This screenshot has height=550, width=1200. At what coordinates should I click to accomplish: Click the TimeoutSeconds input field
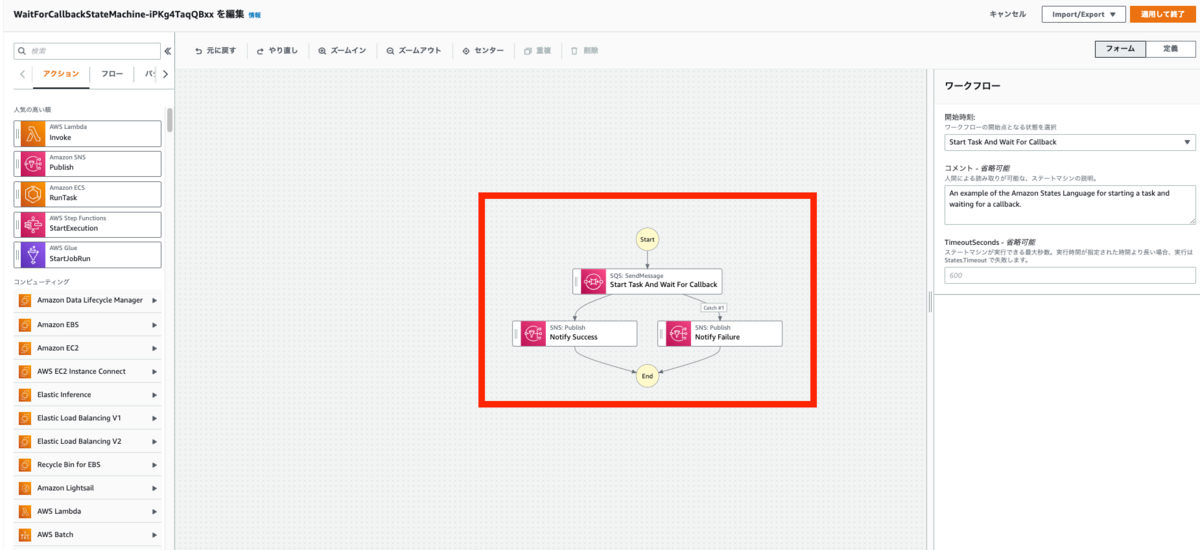[x=1069, y=275]
